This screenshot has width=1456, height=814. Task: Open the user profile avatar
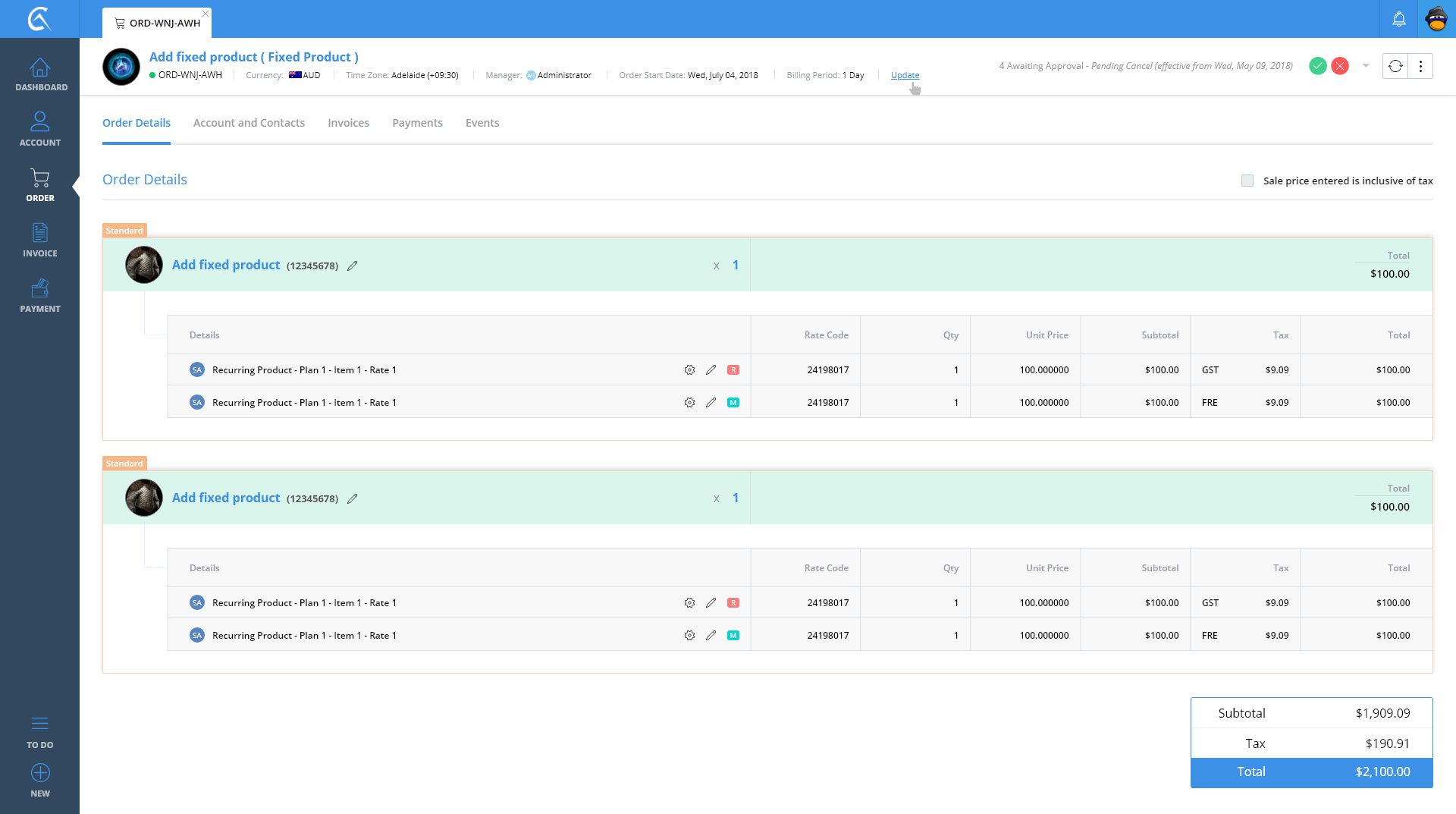(x=1436, y=19)
